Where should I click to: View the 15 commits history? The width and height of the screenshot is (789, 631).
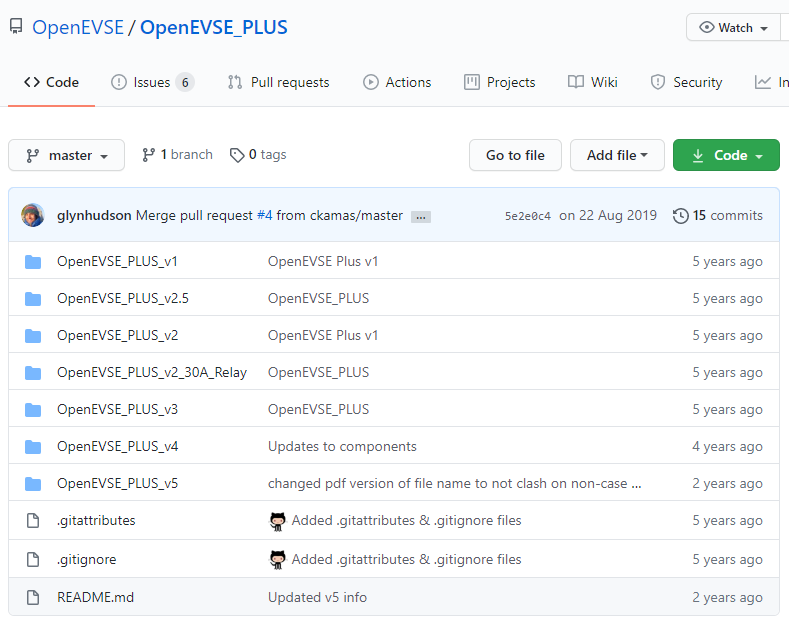[x=718, y=215]
